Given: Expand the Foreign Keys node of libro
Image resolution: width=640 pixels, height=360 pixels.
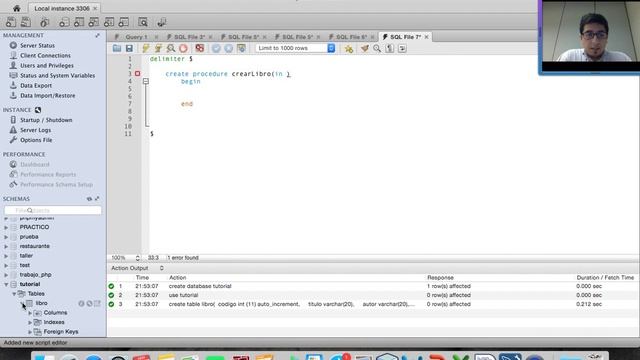Looking at the screenshot, I should coord(30,332).
